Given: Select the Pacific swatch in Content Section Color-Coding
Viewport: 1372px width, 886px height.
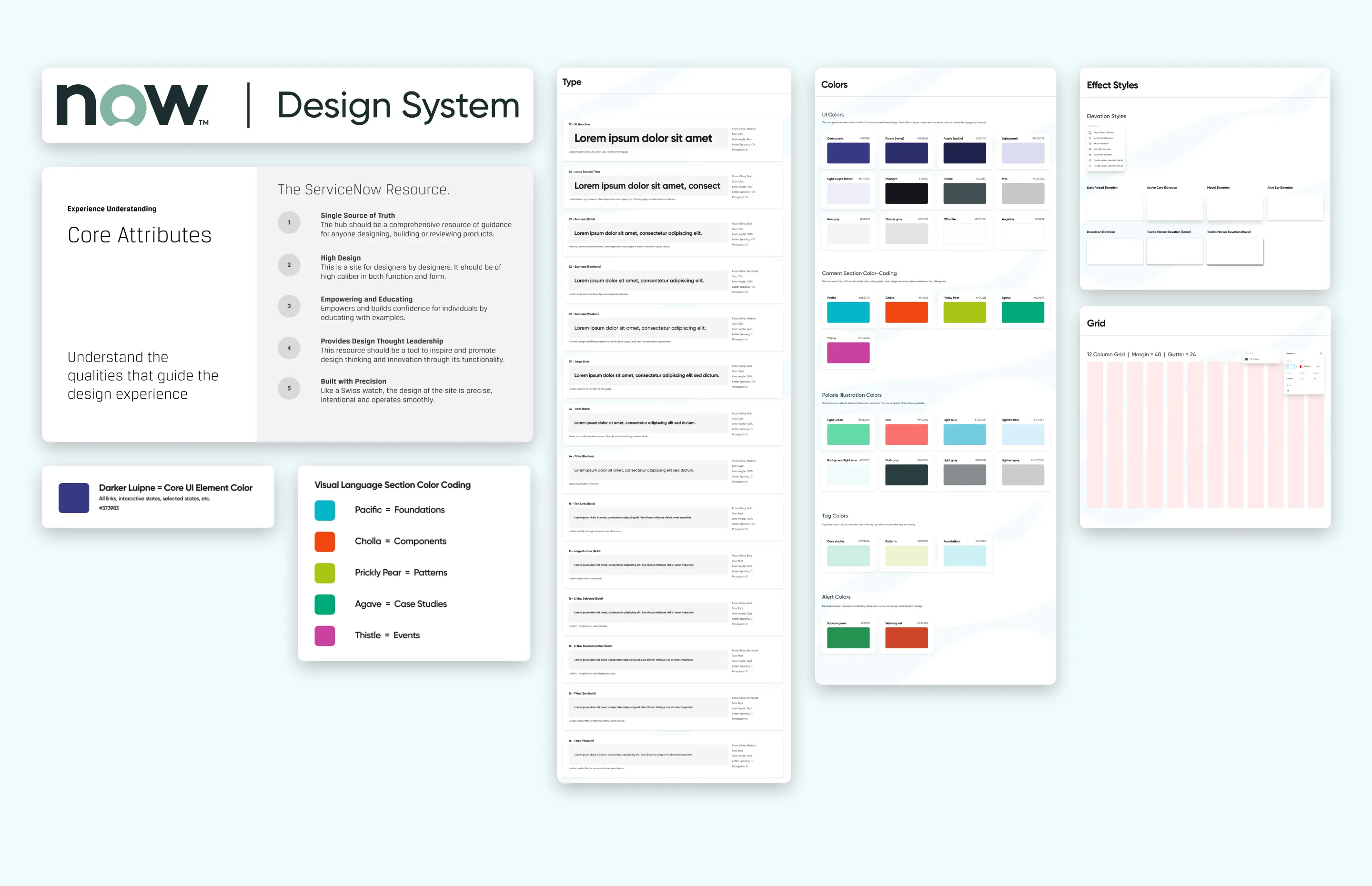Looking at the screenshot, I should coord(848,312).
